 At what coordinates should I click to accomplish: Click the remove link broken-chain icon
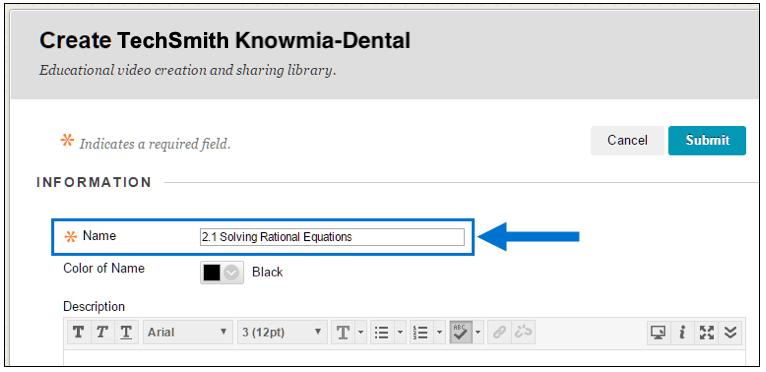pyautogui.click(x=523, y=333)
